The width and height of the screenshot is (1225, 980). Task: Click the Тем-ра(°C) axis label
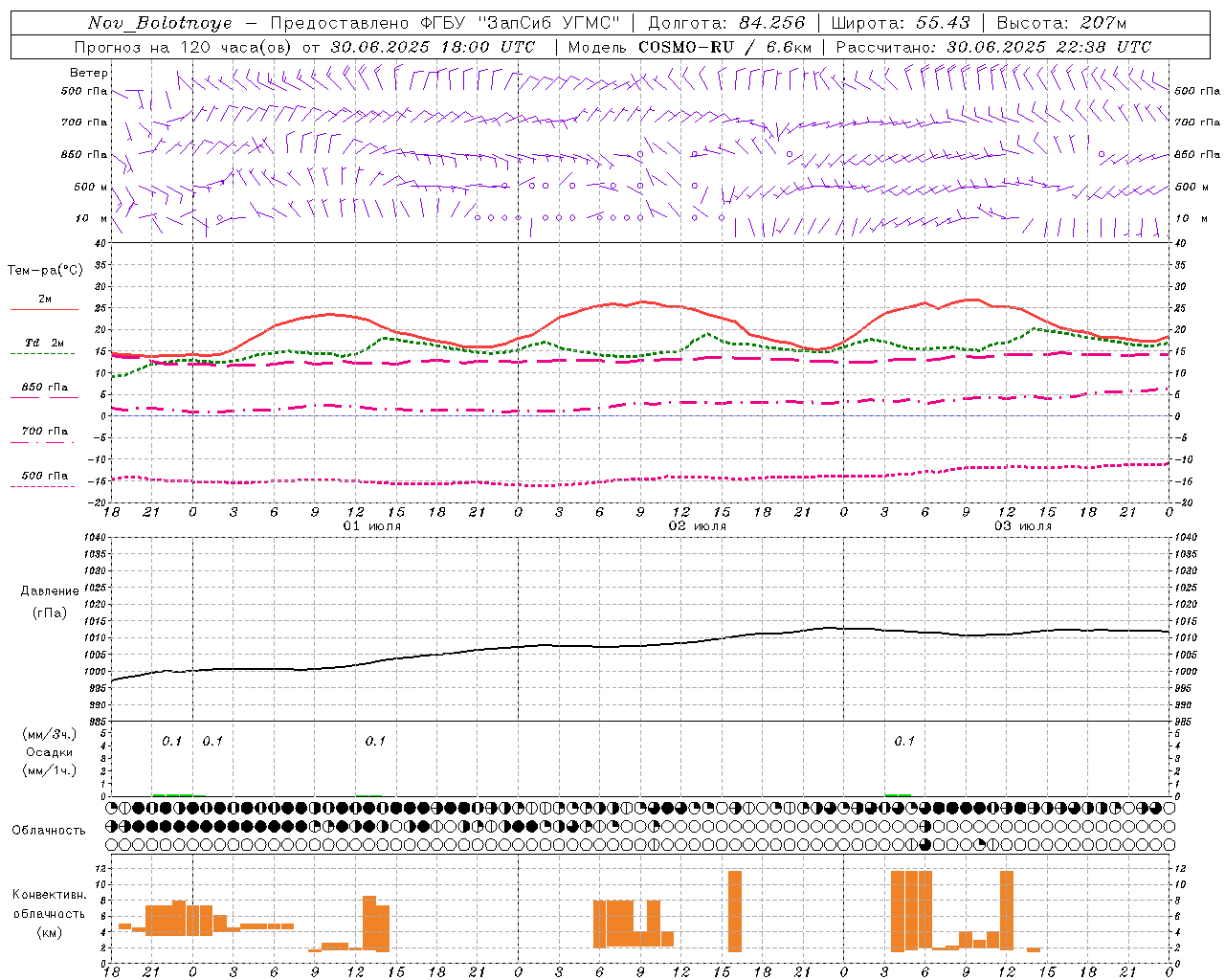point(45,271)
